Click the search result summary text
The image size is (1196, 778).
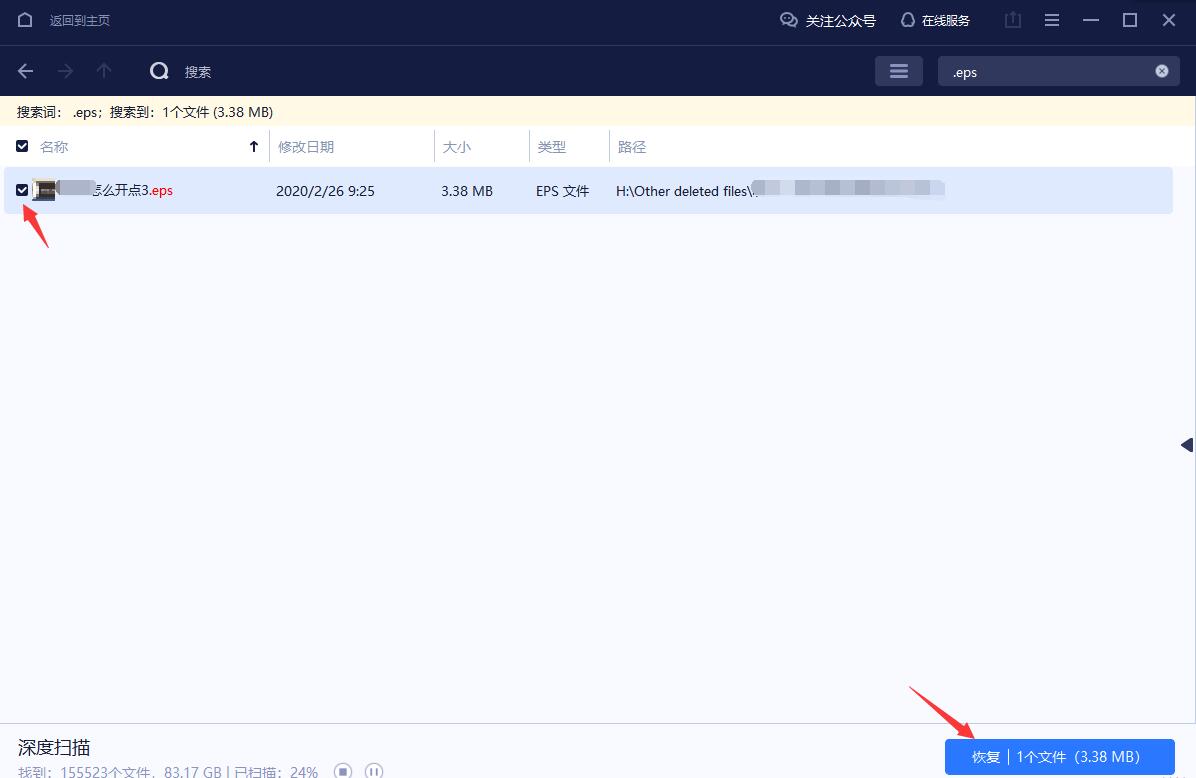[x=145, y=112]
